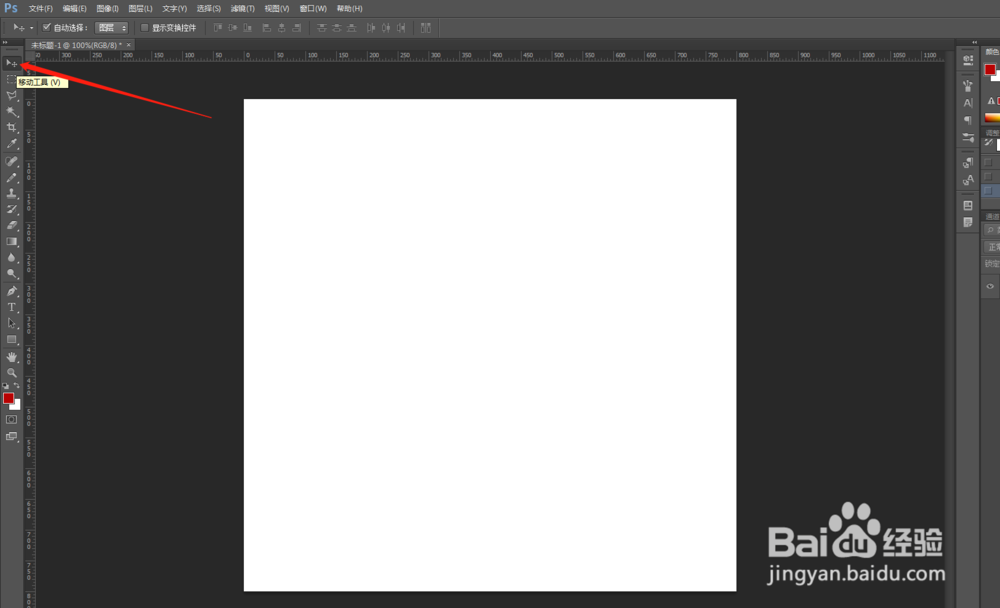Viewport: 1000px width, 608px height.
Task: Align horizontal centers in options bar
Action: pos(281,28)
